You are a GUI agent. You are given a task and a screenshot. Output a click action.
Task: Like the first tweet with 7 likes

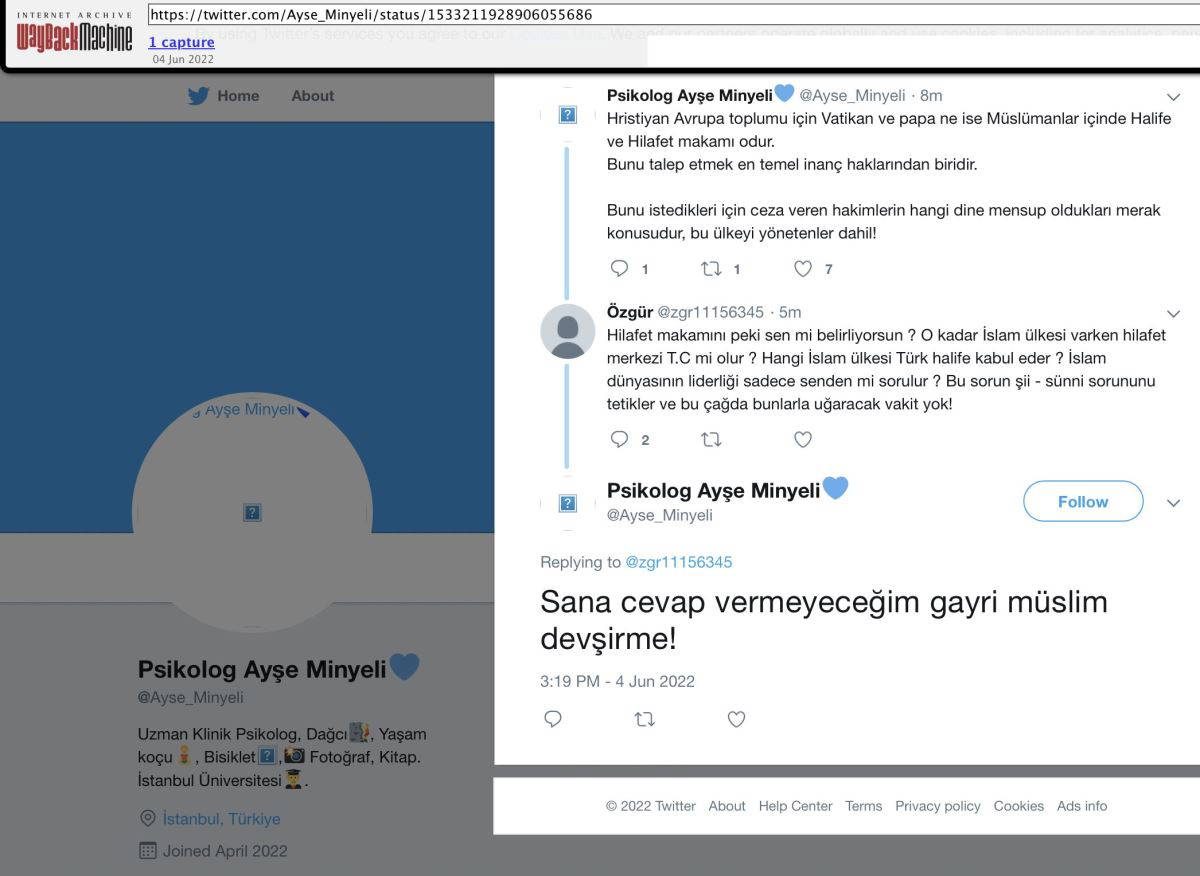[803, 268]
